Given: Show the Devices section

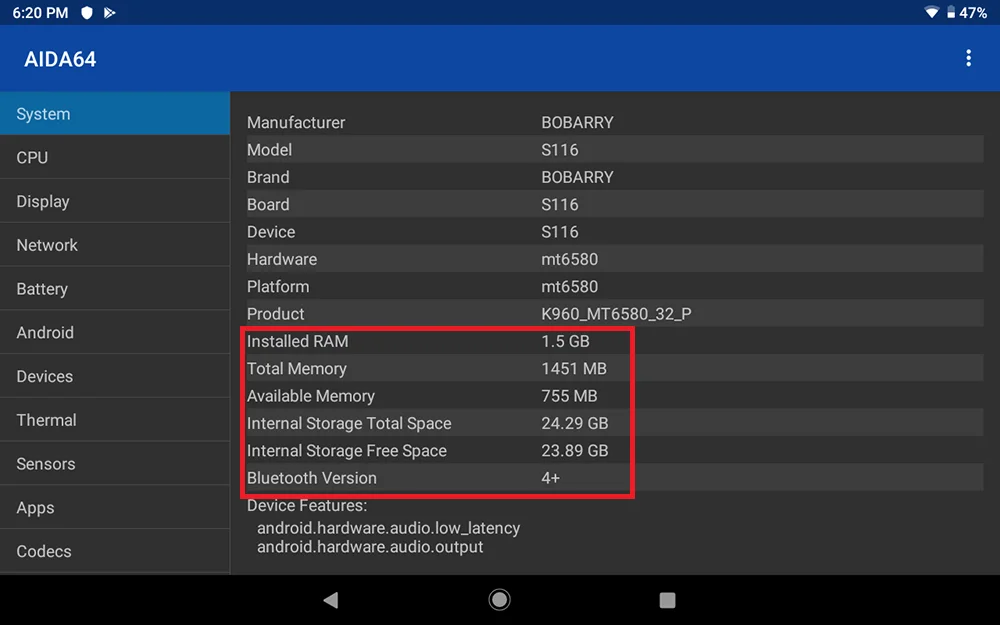Looking at the screenshot, I should pos(115,376).
